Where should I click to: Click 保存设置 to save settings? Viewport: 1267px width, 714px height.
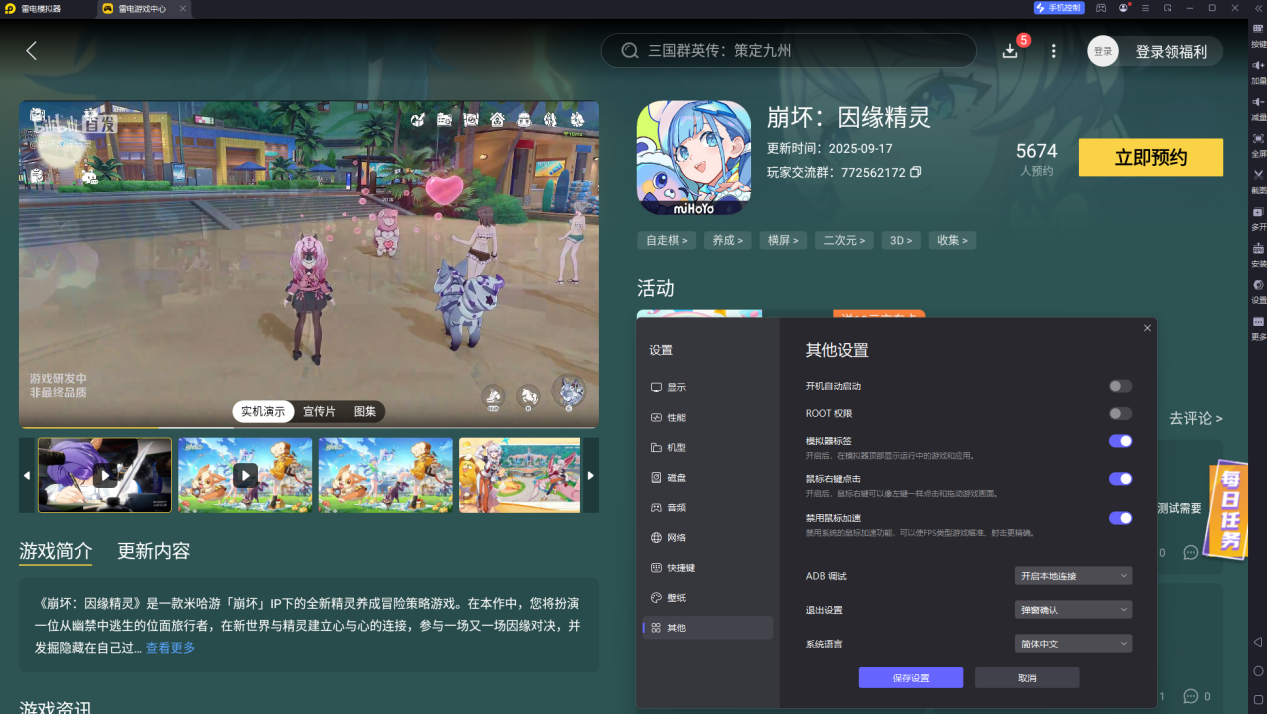tap(910, 678)
